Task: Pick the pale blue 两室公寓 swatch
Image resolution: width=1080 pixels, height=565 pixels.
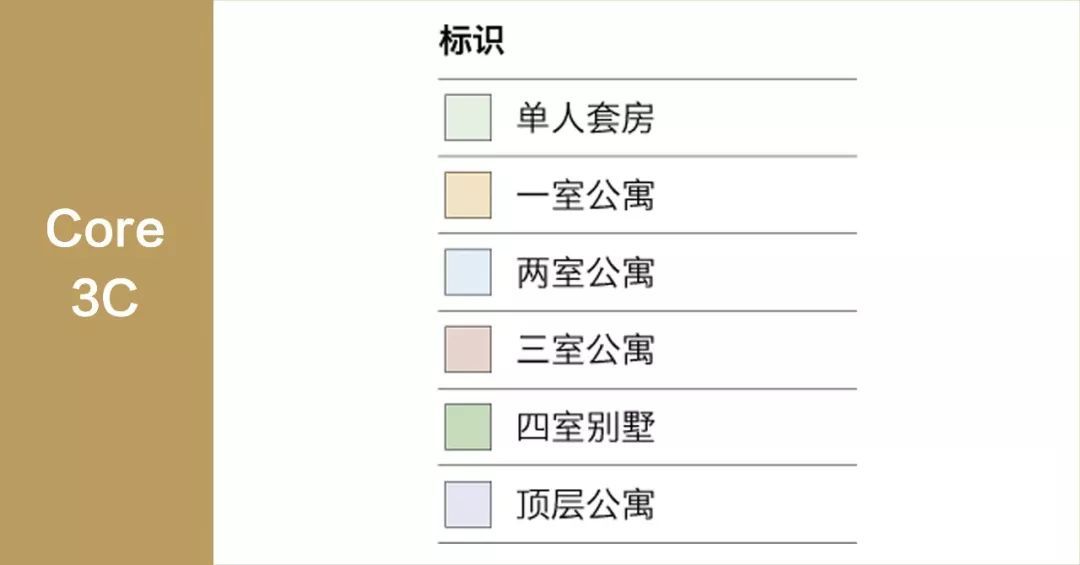Action: coord(468,272)
